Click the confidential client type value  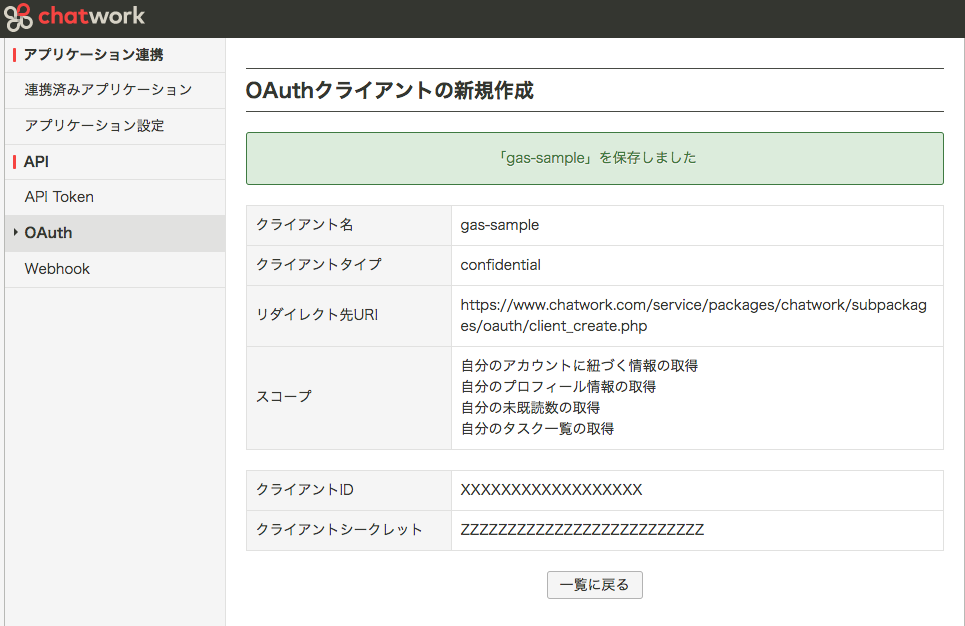[500, 265]
